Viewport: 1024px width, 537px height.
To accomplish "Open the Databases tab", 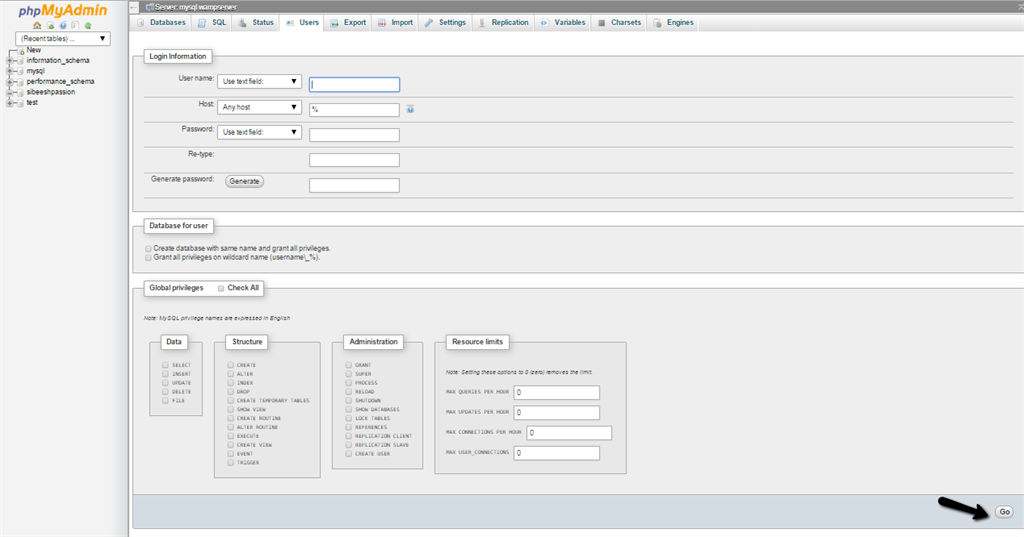I will pyautogui.click(x=161, y=23).
